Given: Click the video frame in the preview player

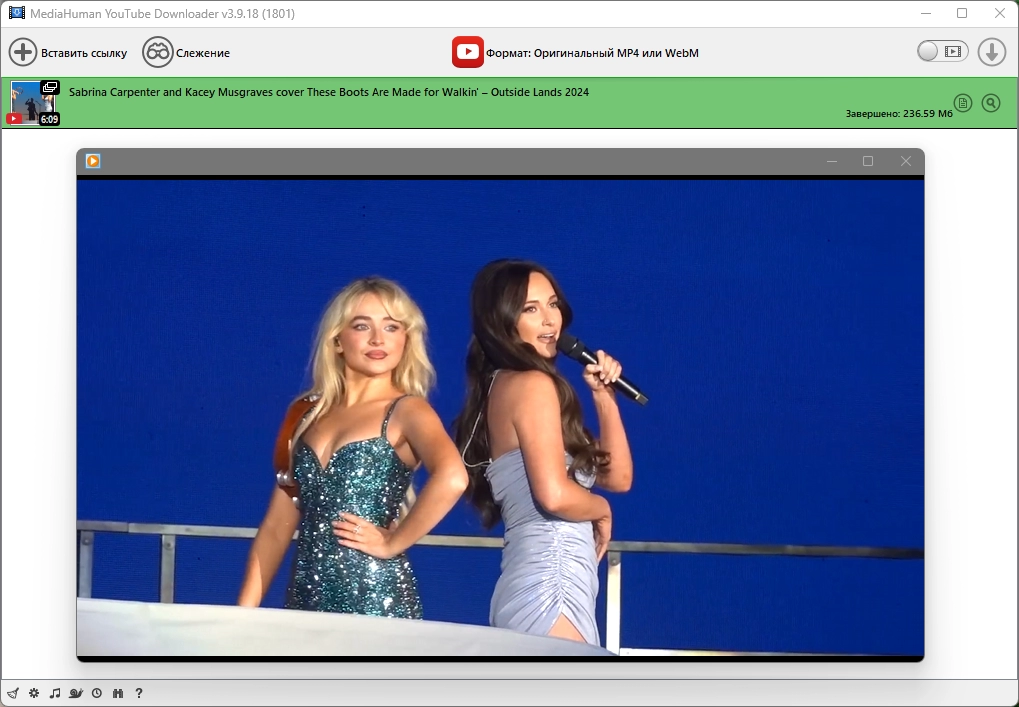Looking at the screenshot, I should tap(500, 418).
